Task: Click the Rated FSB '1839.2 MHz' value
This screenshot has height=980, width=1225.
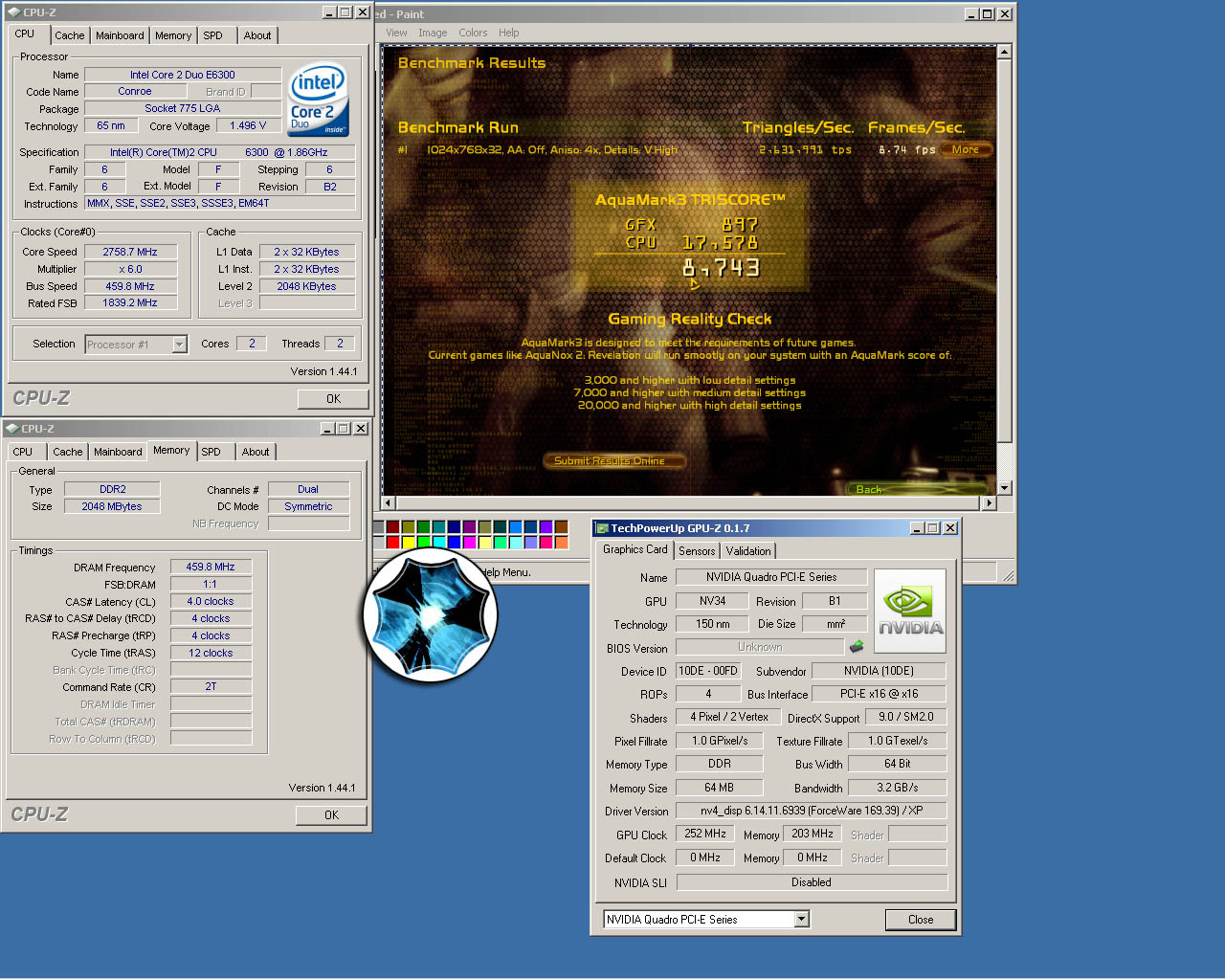Action: click(130, 302)
